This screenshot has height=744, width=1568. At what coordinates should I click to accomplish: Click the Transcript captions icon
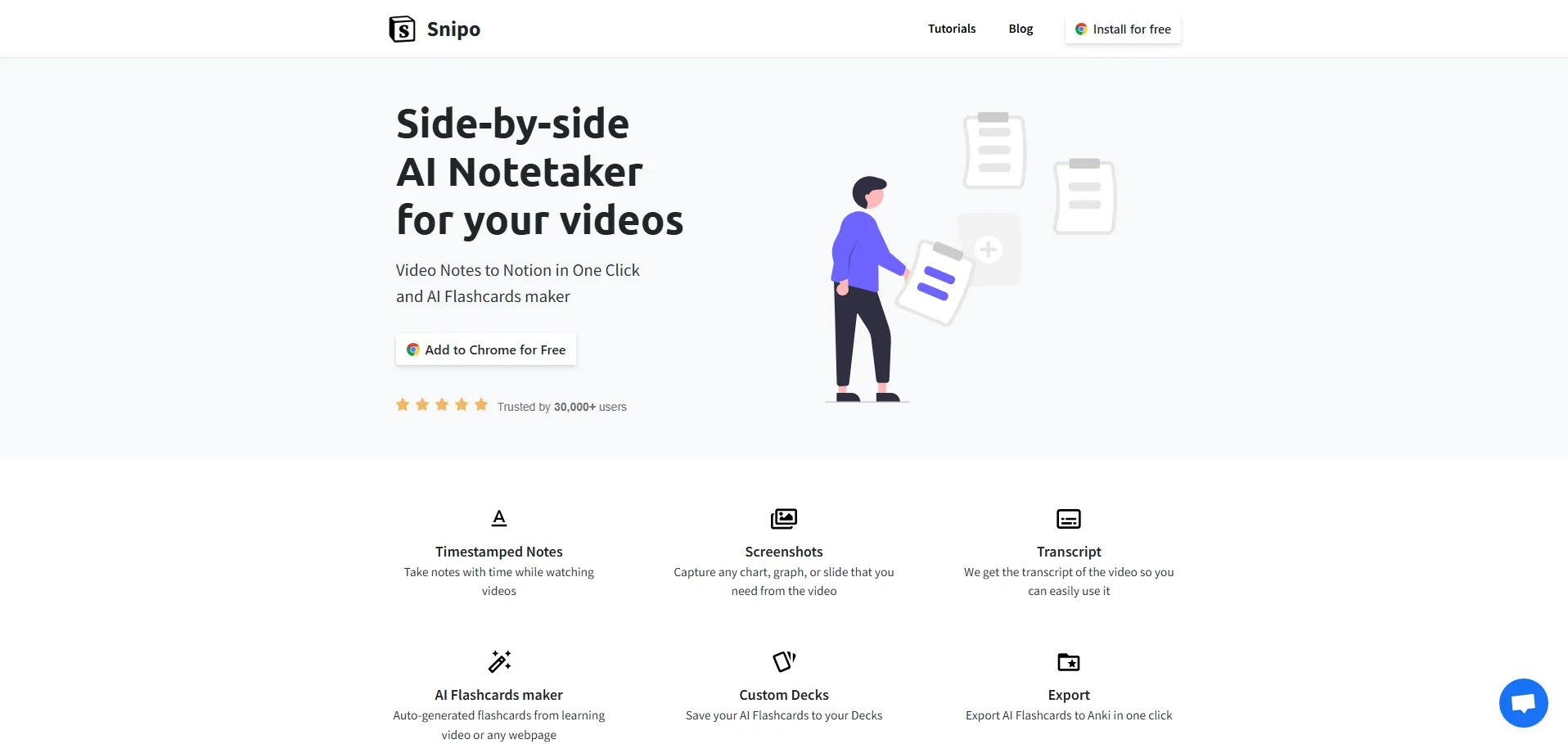(1068, 519)
